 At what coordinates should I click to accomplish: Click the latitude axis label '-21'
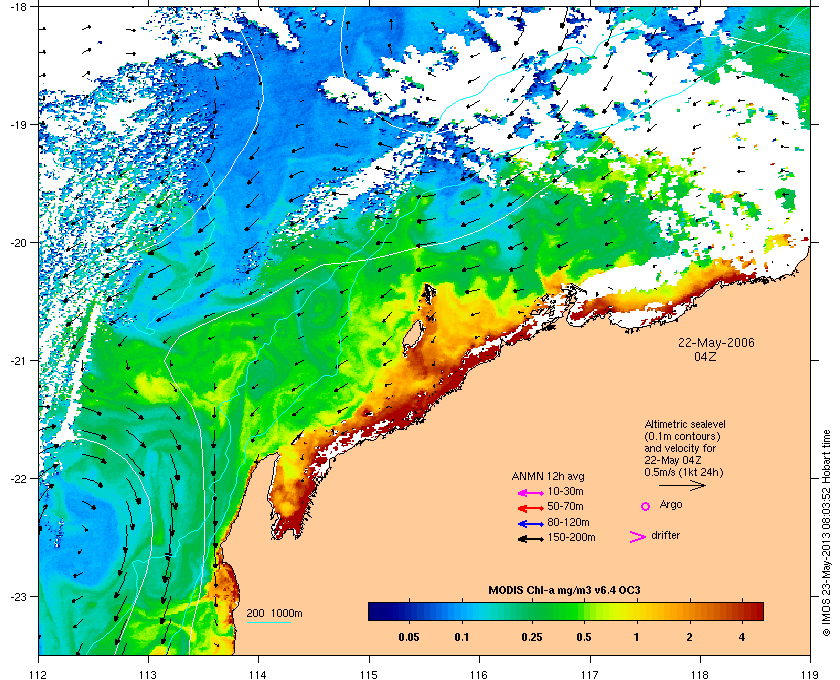18,361
